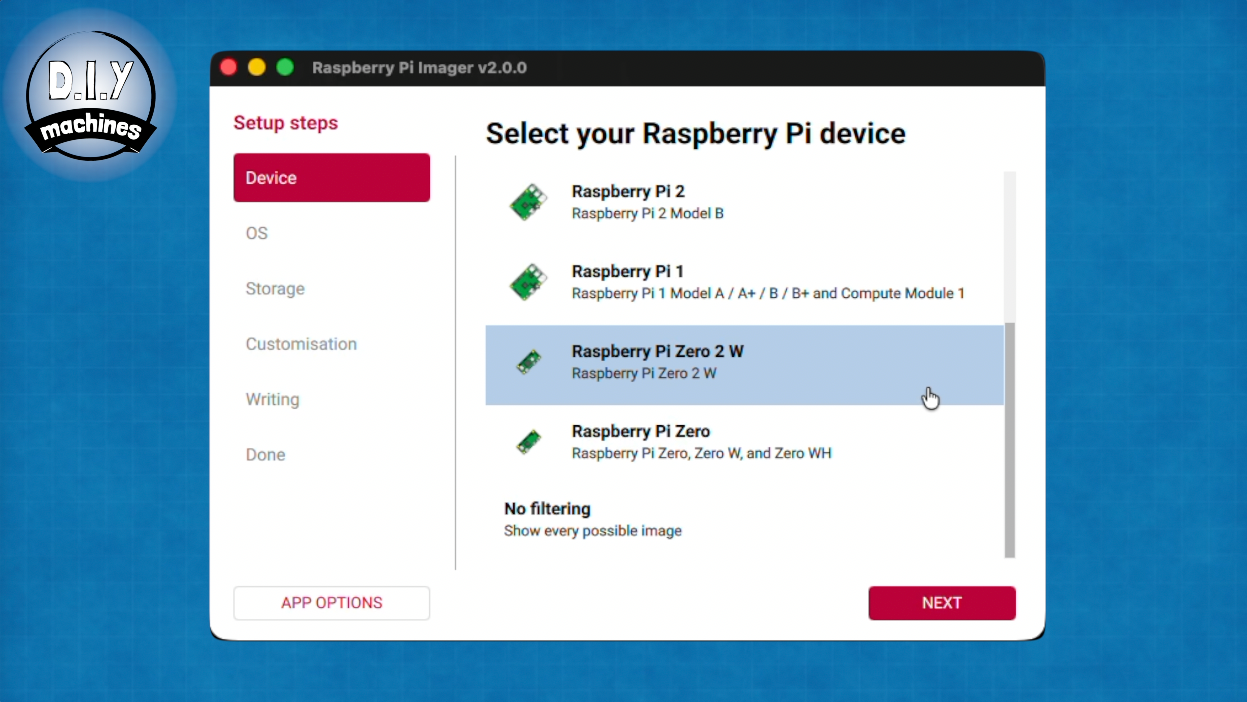The width and height of the screenshot is (1247, 702).
Task: Click the D.I.Y Machines logo
Action: click(x=90, y=92)
